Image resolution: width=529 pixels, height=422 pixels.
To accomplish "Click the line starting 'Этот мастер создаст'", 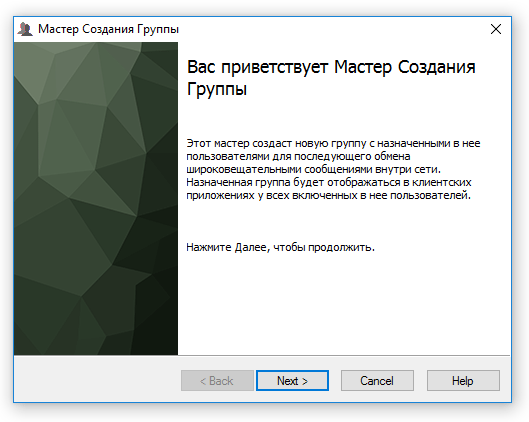I will (333, 143).
